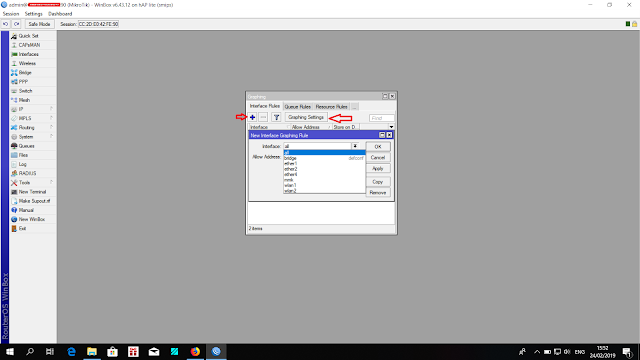Switch to Resource Rules tab

331,107
